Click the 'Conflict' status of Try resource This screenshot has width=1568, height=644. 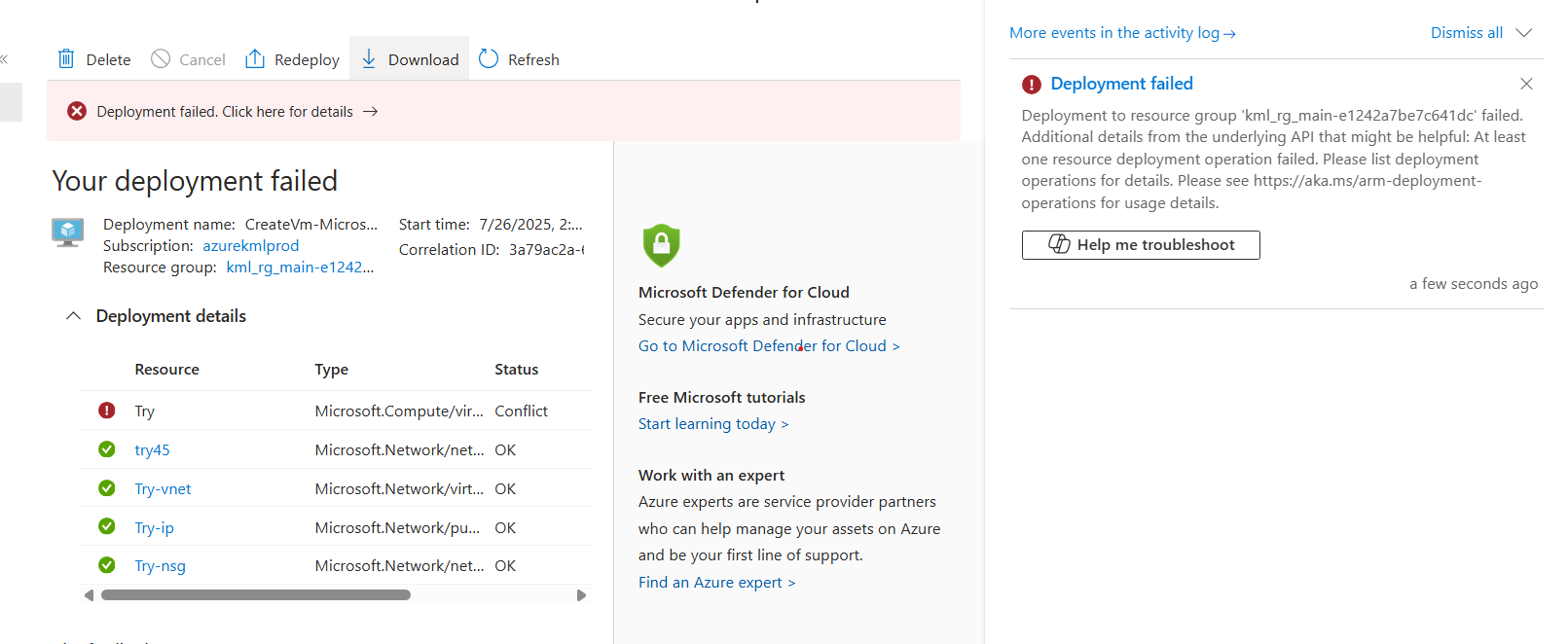tap(521, 411)
